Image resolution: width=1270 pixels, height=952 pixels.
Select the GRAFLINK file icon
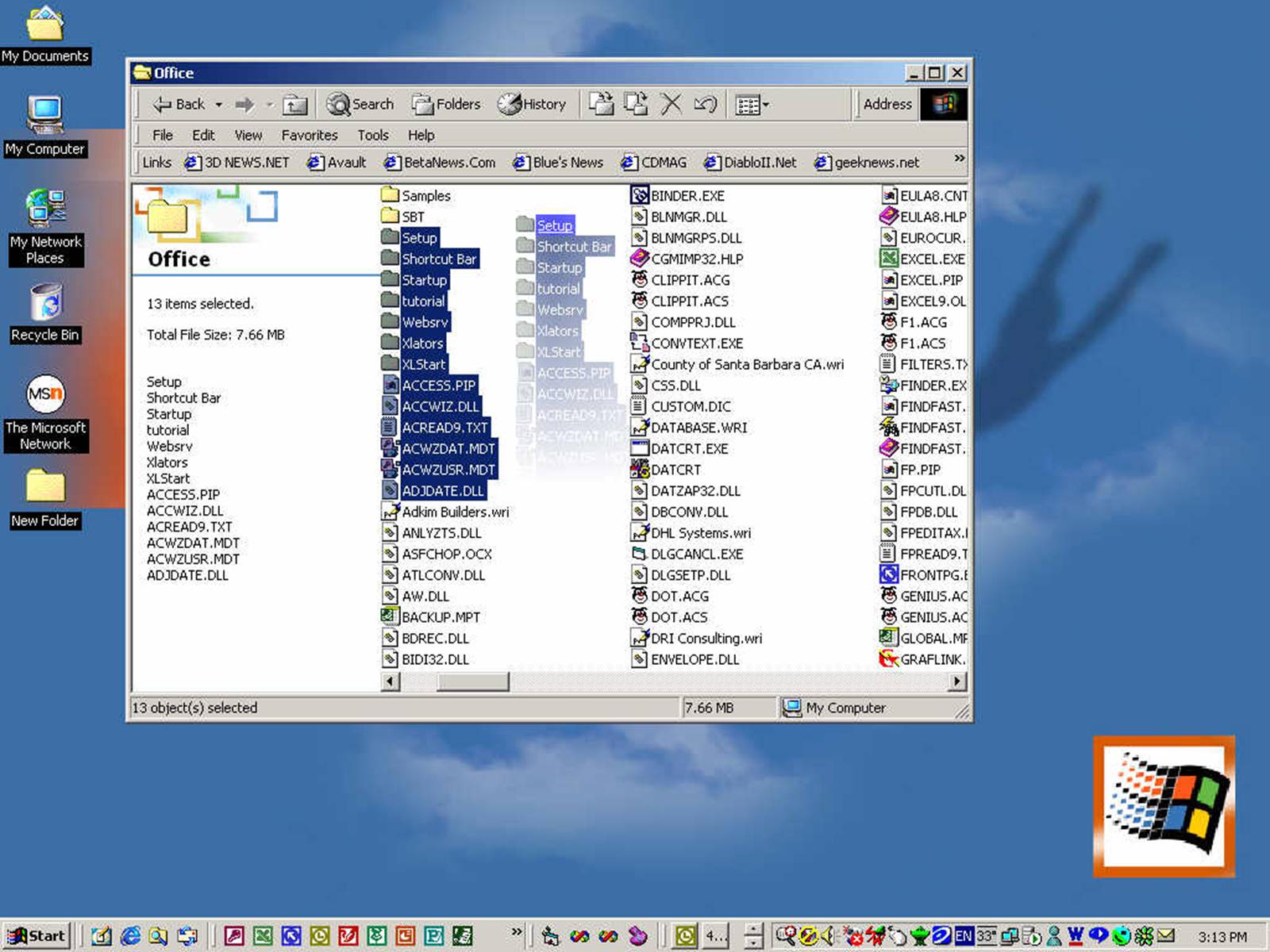pyautogui.click(x=888, y=658)
